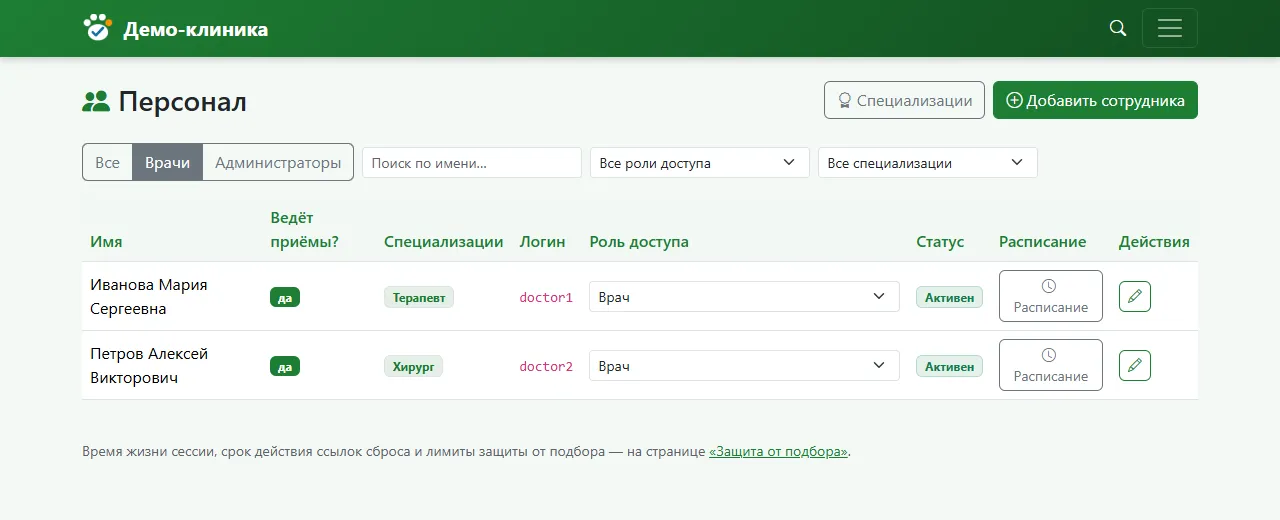The image size is (1280, 520).
Task: Click the Действия column header
Action: [x=1154, y=241]
